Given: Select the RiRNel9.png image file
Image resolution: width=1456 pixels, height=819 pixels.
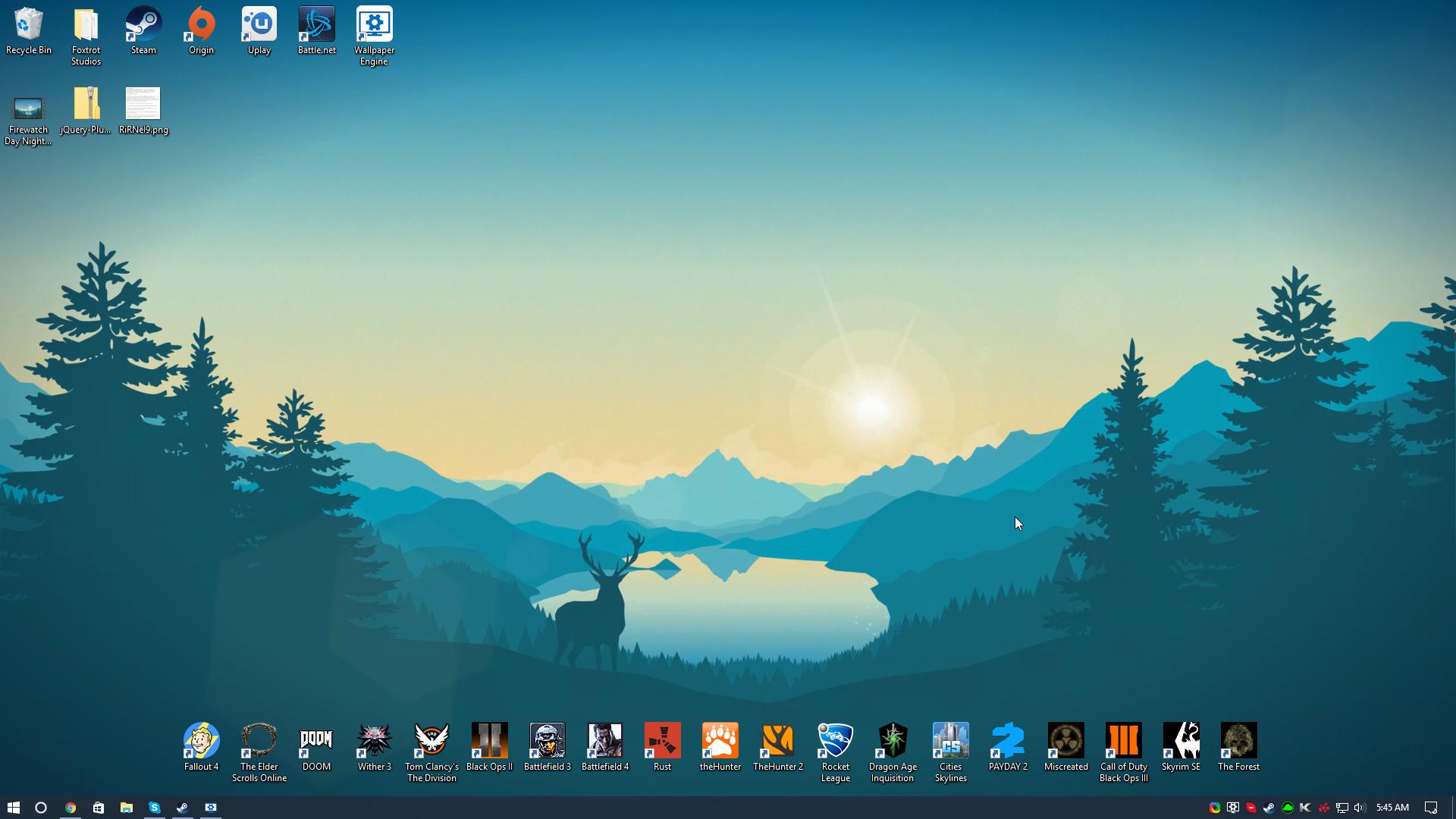Looking at the screenshot, I should pos(143,105).
